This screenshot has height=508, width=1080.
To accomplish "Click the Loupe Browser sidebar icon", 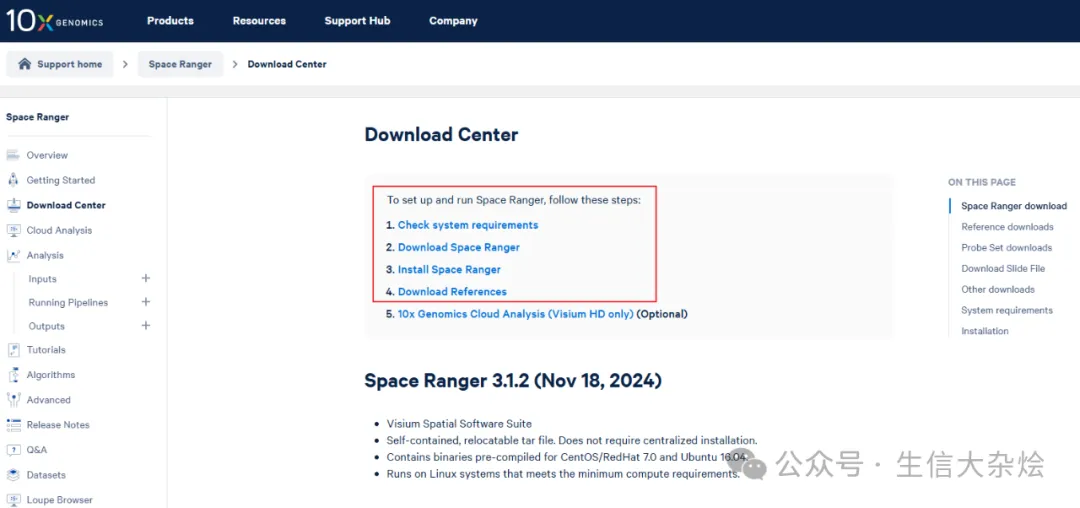I will (13, 500).
